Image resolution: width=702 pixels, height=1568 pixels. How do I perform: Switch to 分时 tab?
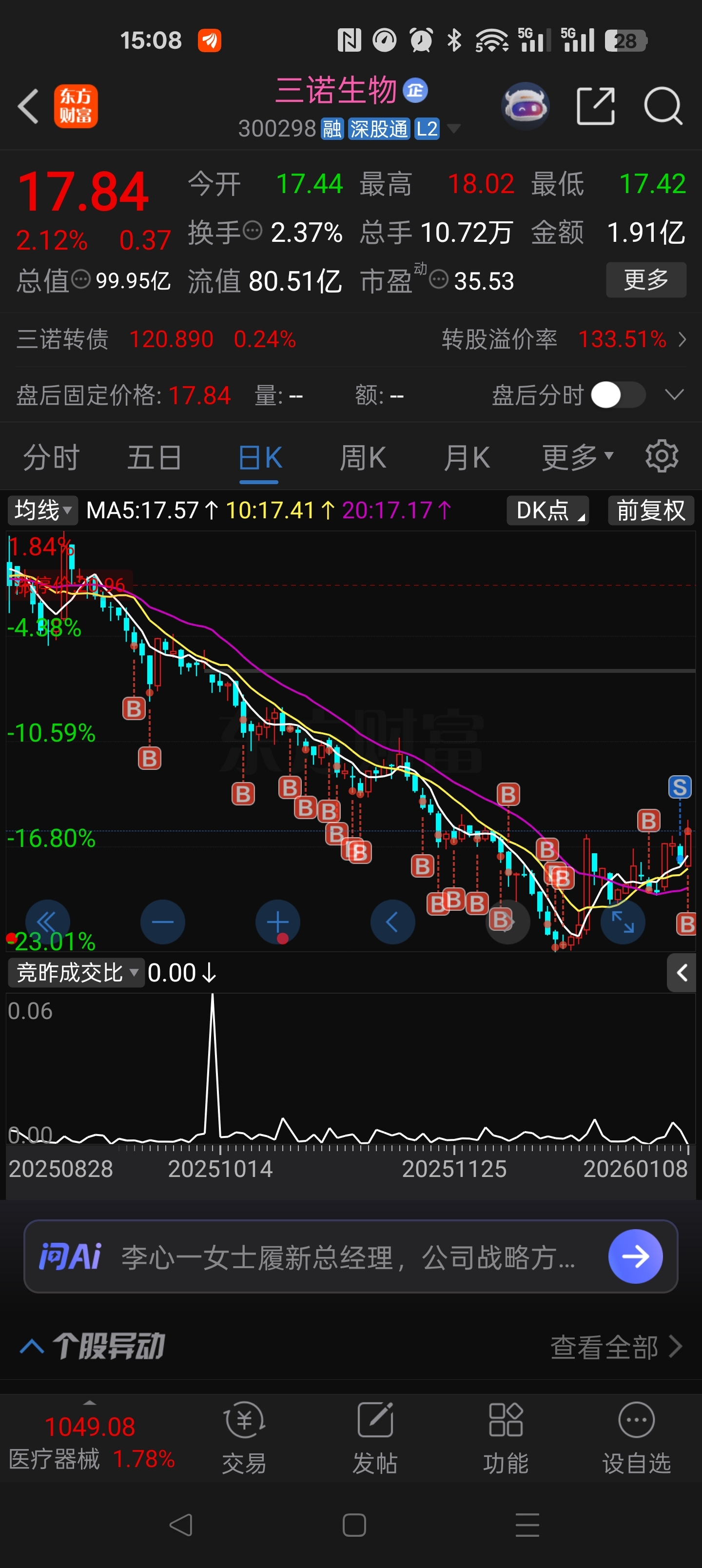pyautogui.click(x=51, y=457)
